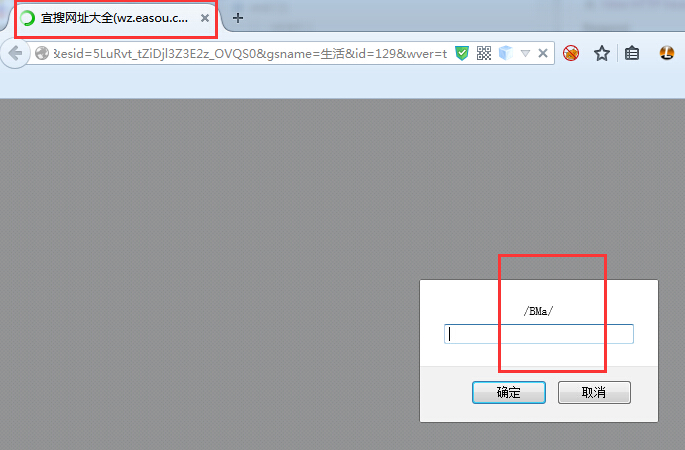Cancel the dialog with 取消
The width and height of the screenshot is (685, 450).
[594, 392]
